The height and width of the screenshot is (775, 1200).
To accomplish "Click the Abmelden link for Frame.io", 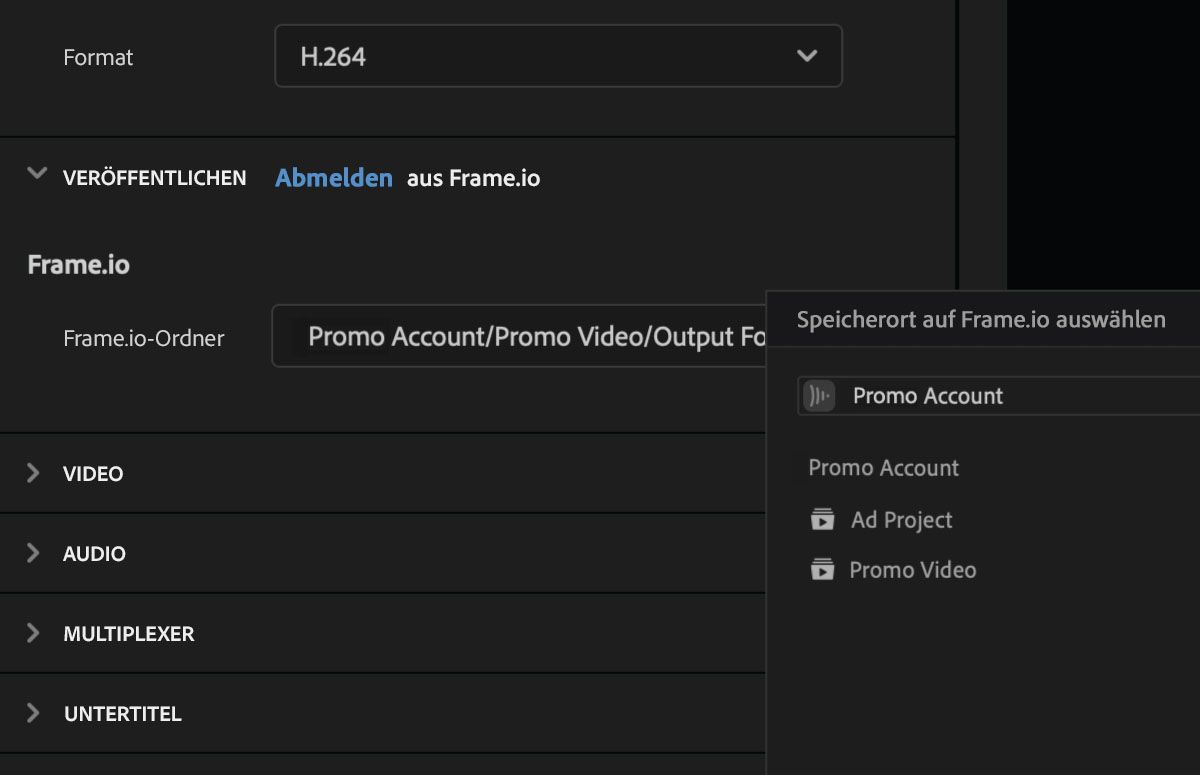I will [334, 178].
